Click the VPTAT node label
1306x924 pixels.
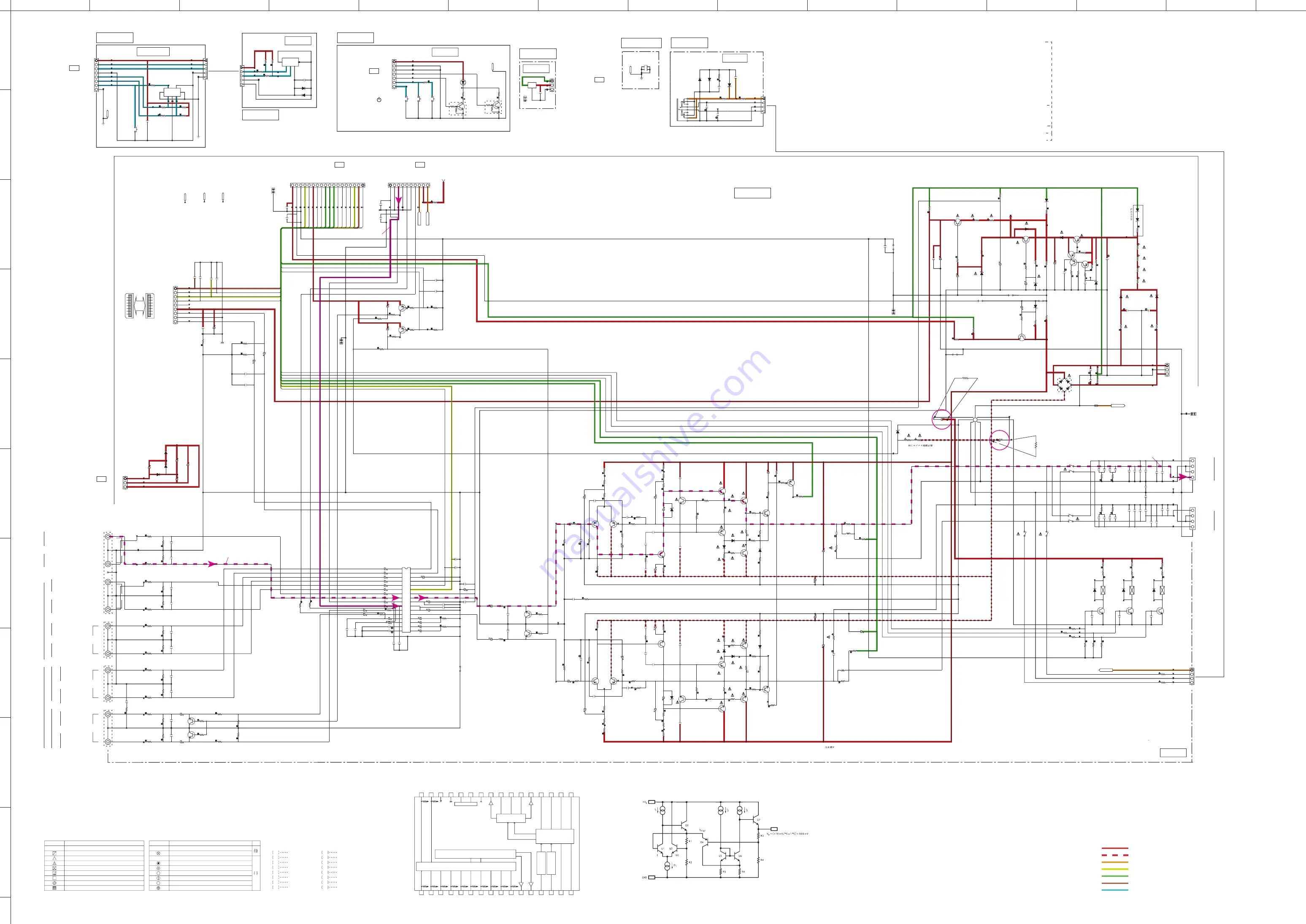702,831
